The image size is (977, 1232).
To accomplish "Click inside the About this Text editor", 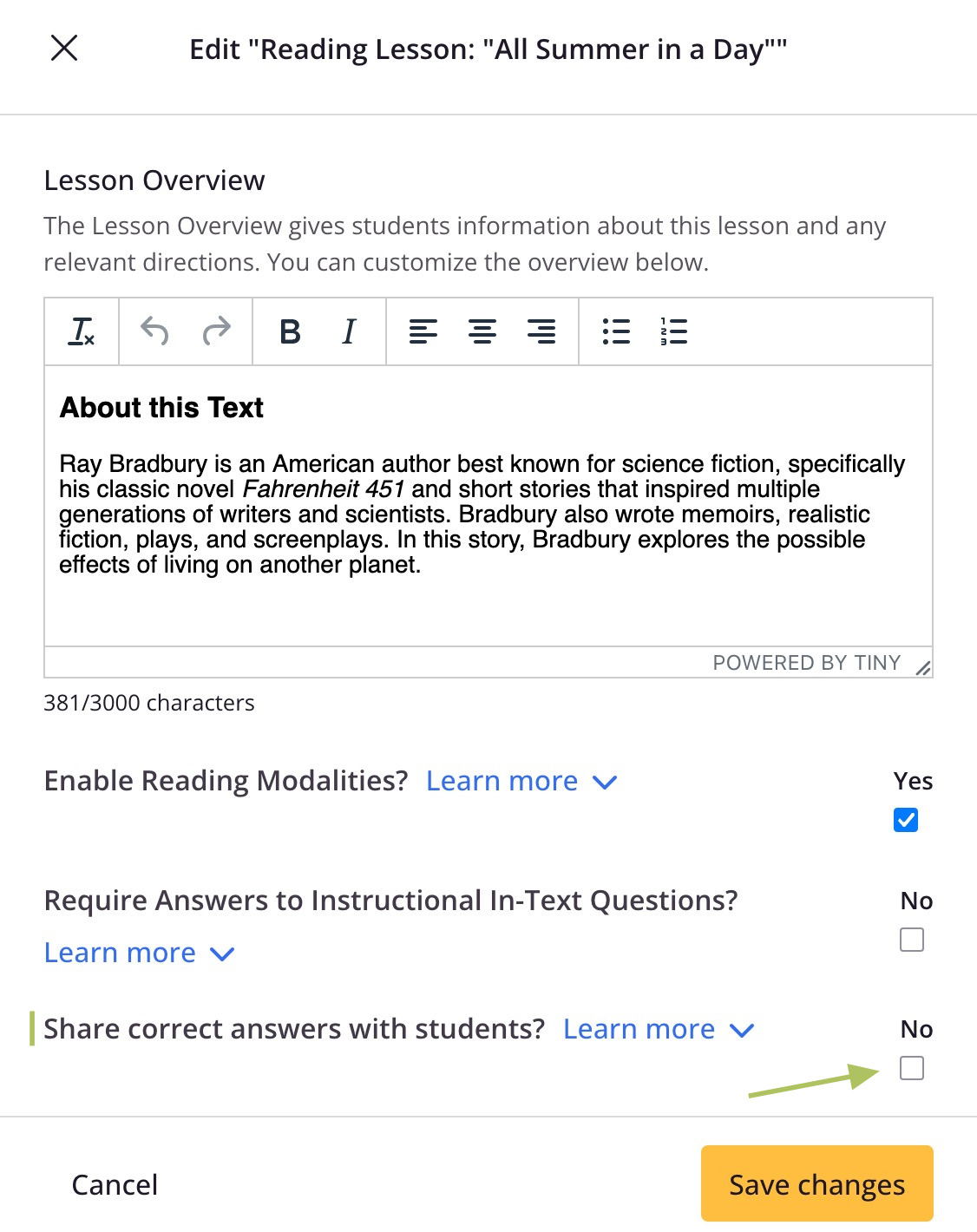I will tap(488, 506).
